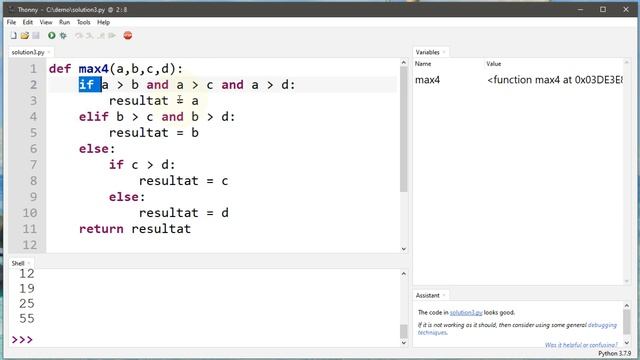Click the Shell output value 55
Viewport: 640px width, 360px height.
tap(27, 318)
